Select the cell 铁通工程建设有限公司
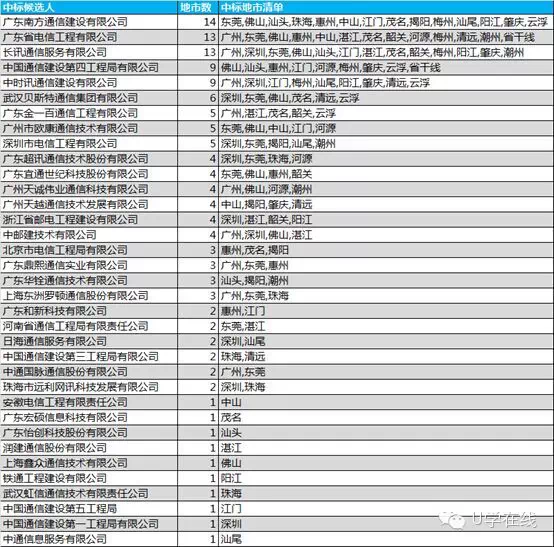Image resolution: width=554 pixels, height=547 pixels. (x=89, y=478)
